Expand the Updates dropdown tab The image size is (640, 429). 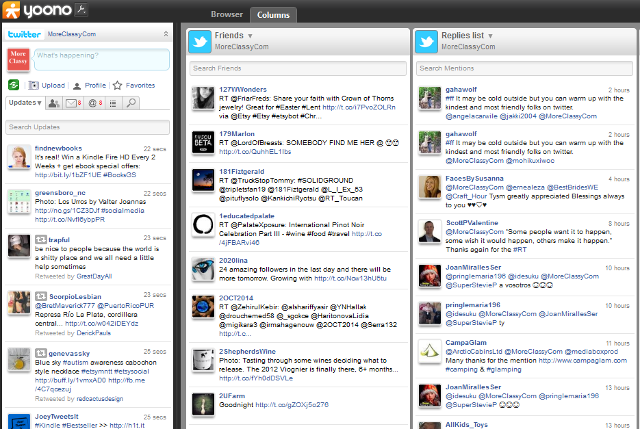pyautogui.click(x=25, y=103)
